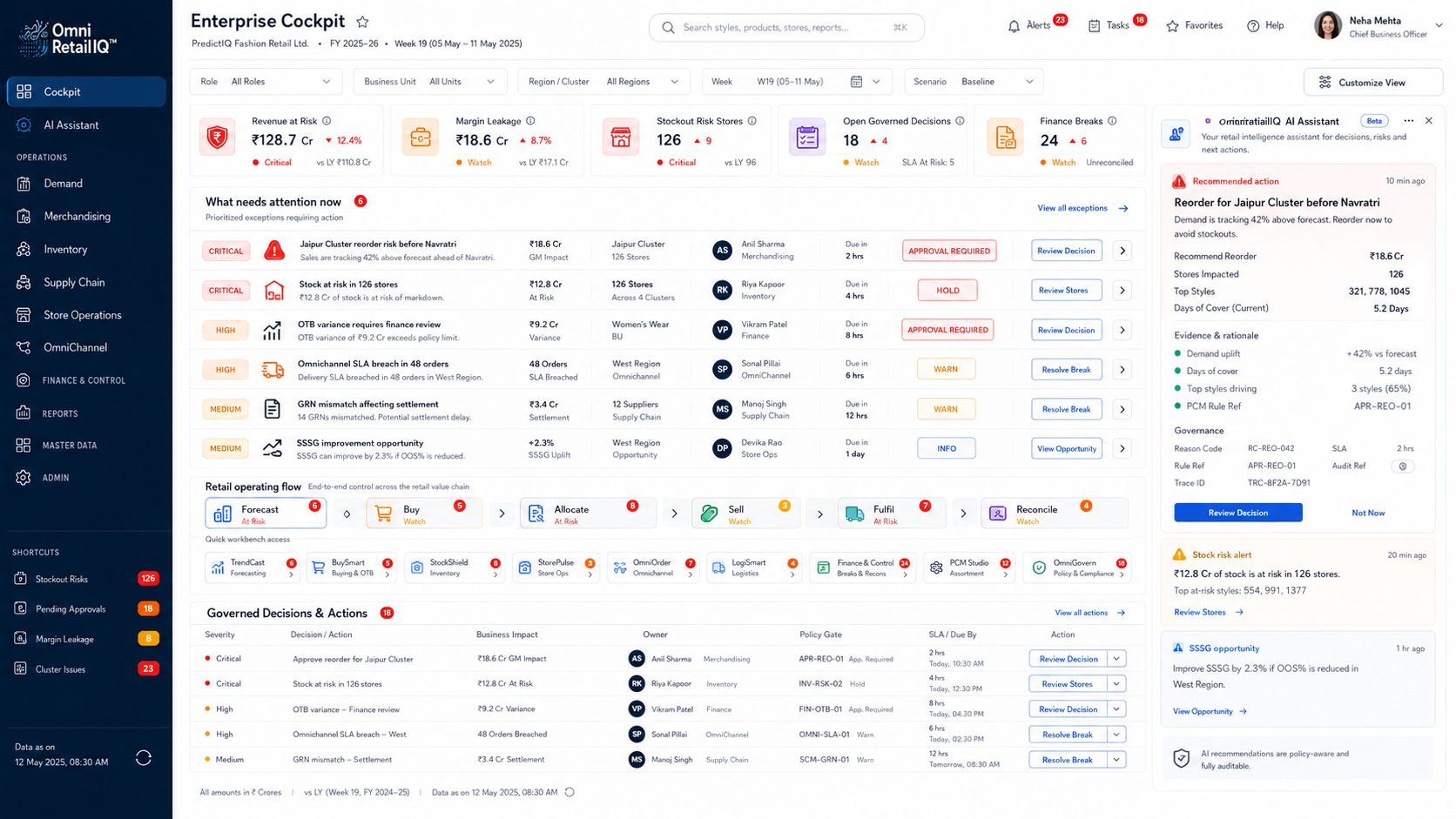Click the blue Review Decision button in assistant

pyautogui.click(x=1237, y=513)
